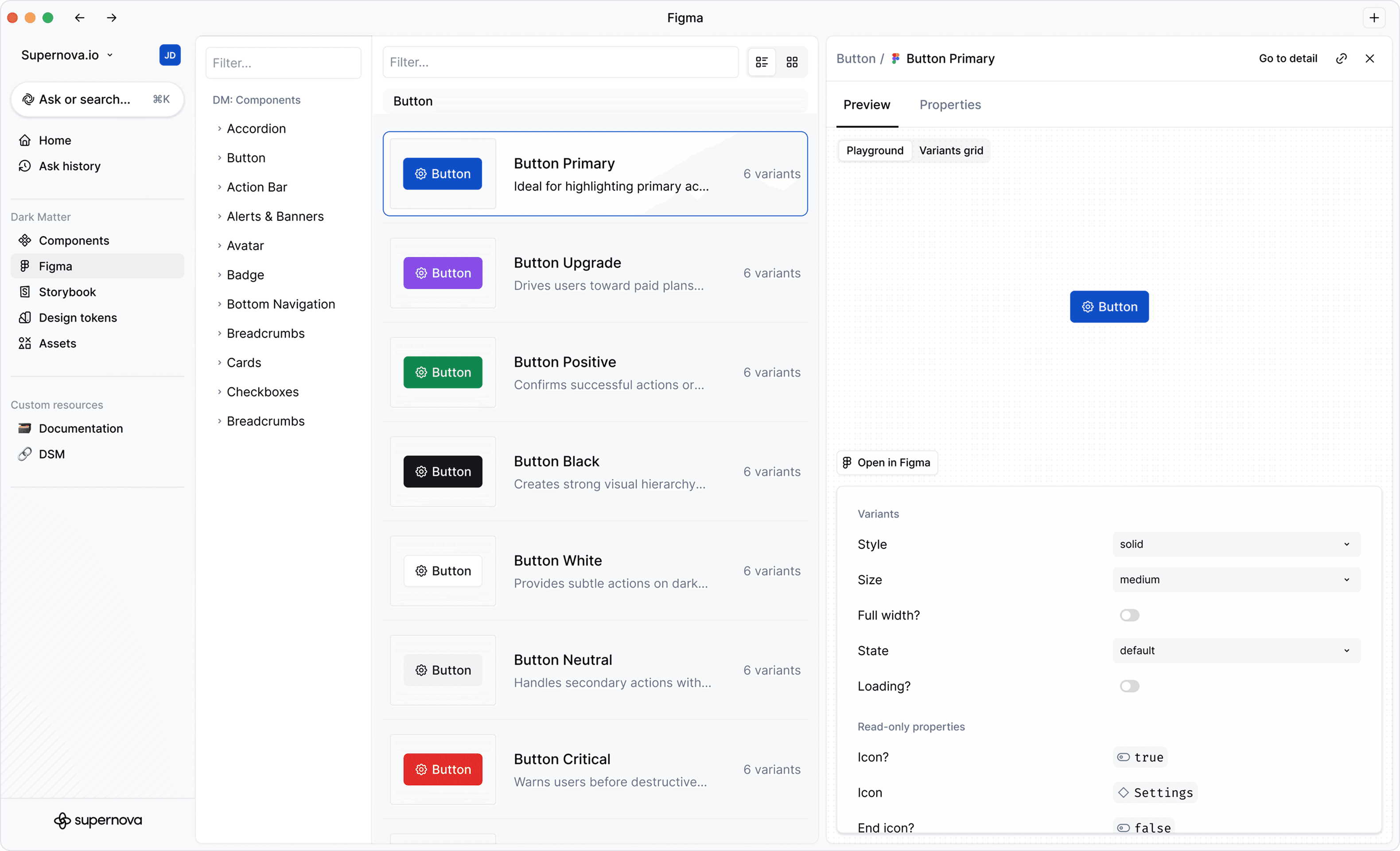This screenshot has width=1400, height=851.
Task: Click the Button breadcrumb in the detail header
Action: (856, 59)
